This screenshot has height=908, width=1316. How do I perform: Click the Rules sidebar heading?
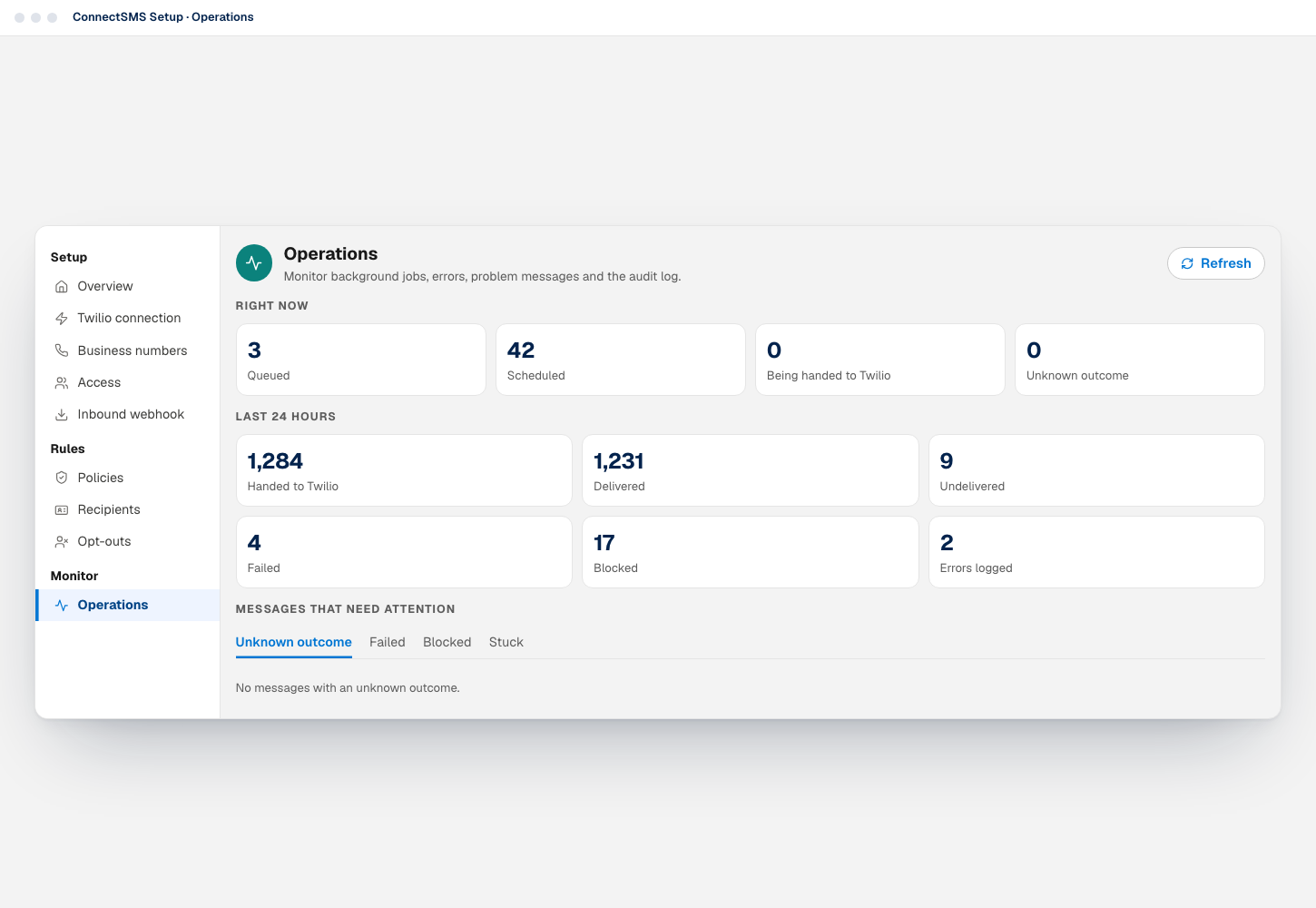68,449
